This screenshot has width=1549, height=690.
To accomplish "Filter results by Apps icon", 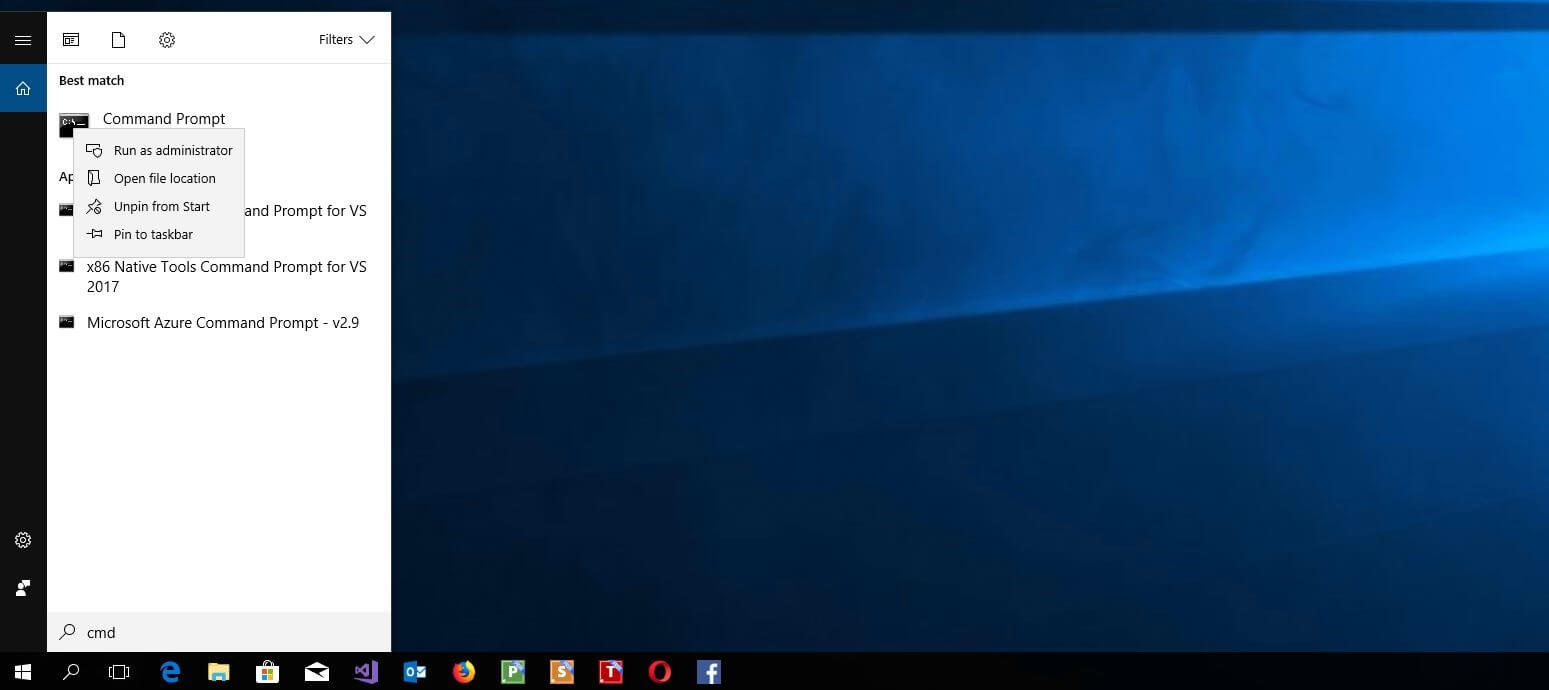I will [x=71, y=40].
